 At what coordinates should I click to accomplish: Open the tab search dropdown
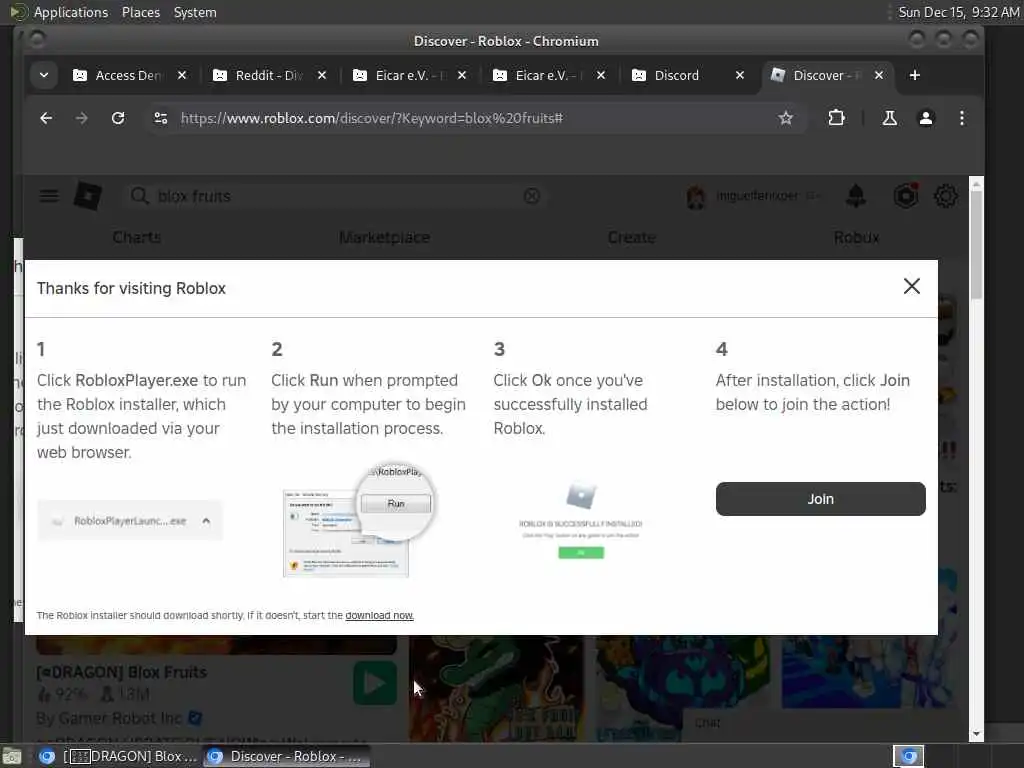pyautogui.click(x=44, y=75)
